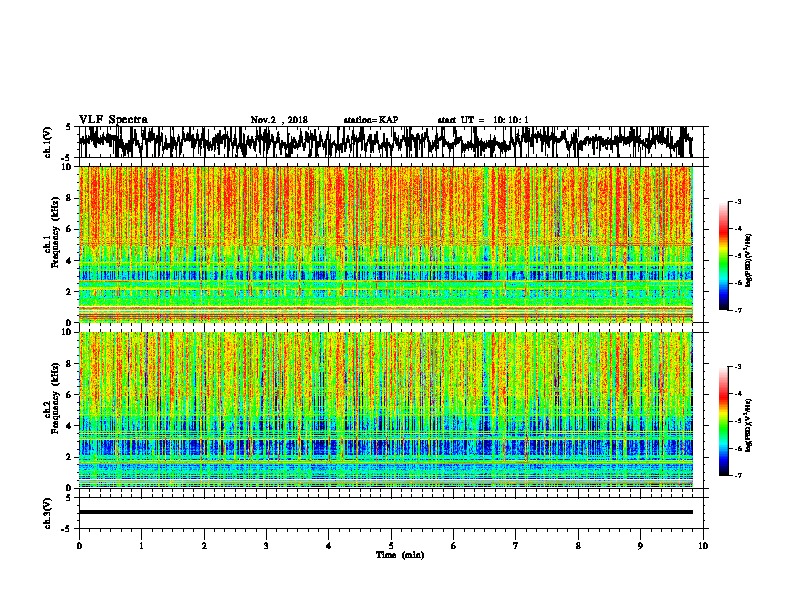Viewport: 792px width, 612px height.
Task: Click the ch.1 spectrogram plot
Action: click(x=386, y=244)
